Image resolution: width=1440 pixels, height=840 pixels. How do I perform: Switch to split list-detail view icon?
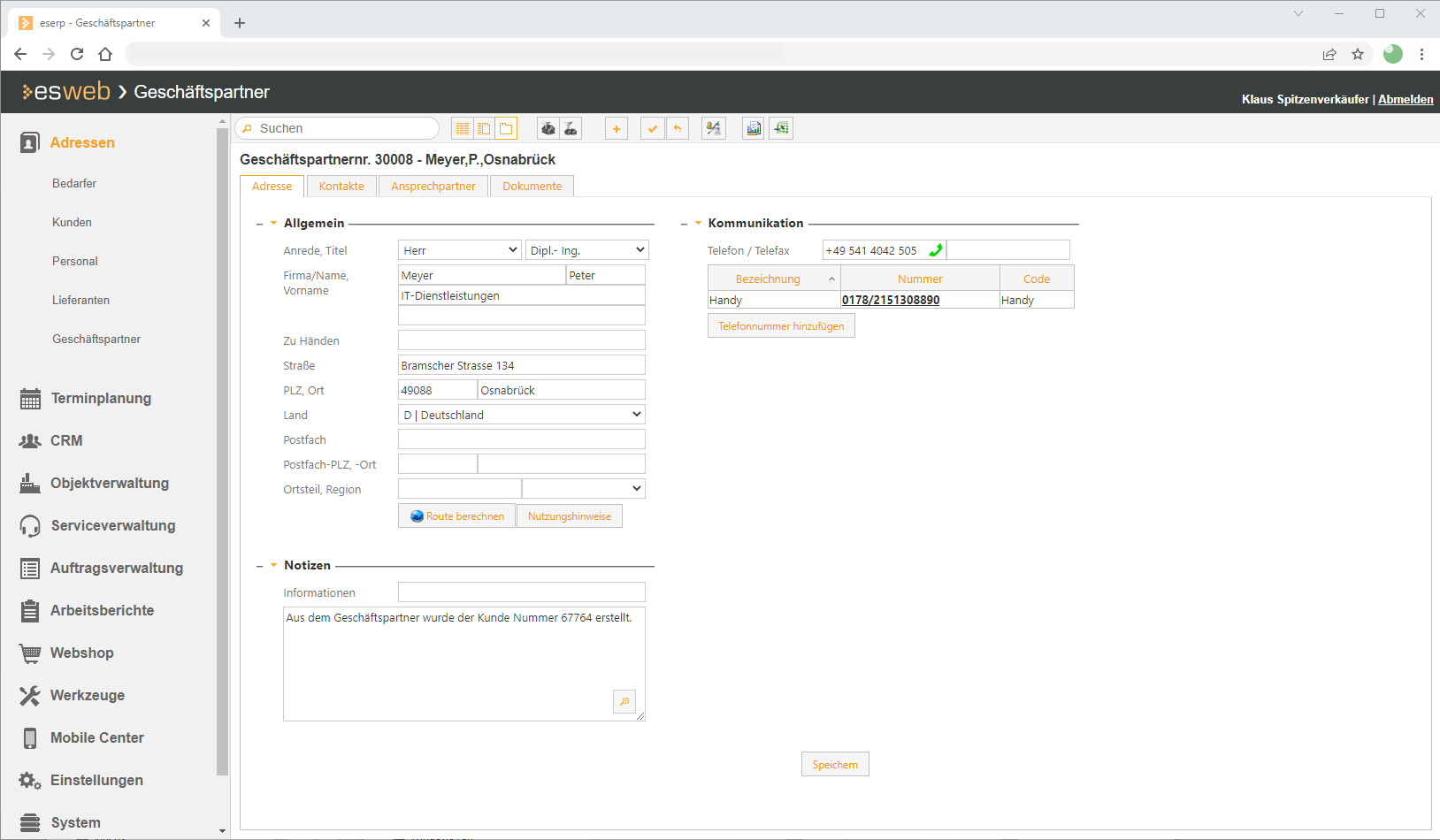(x=484, y=128)
